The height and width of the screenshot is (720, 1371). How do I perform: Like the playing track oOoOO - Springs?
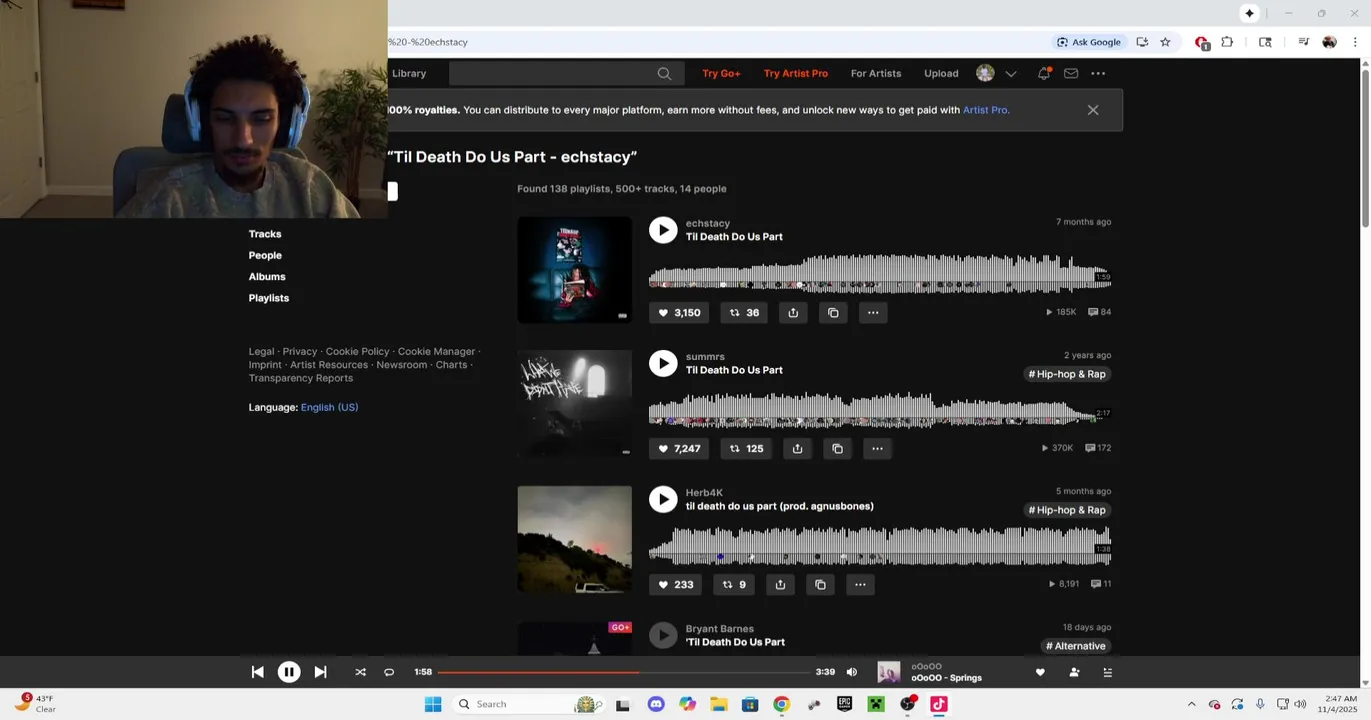click(x=1040, y=673)
